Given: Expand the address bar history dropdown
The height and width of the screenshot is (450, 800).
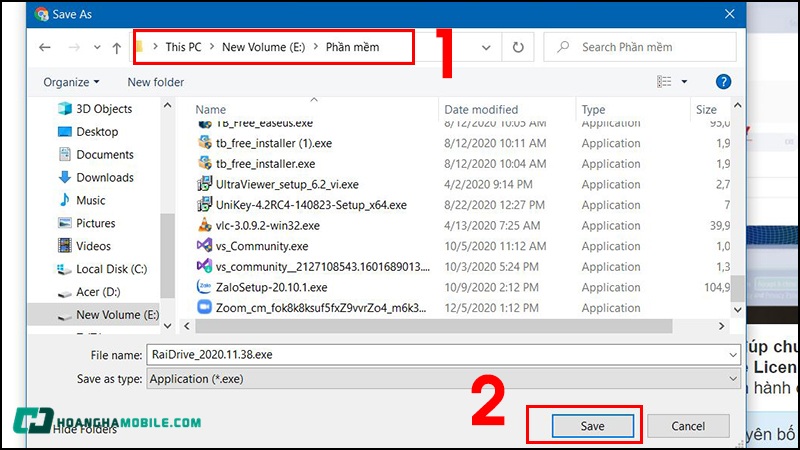Looking at the screenshot, I should 486,47.
